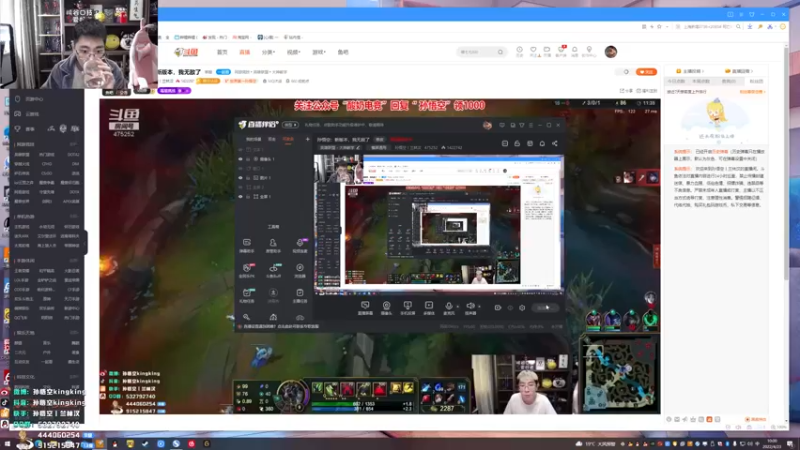The height and width of the screenshot is (450, 800).
Task: Click the companion app avatar icon
Action: click(x=487, y=125)
